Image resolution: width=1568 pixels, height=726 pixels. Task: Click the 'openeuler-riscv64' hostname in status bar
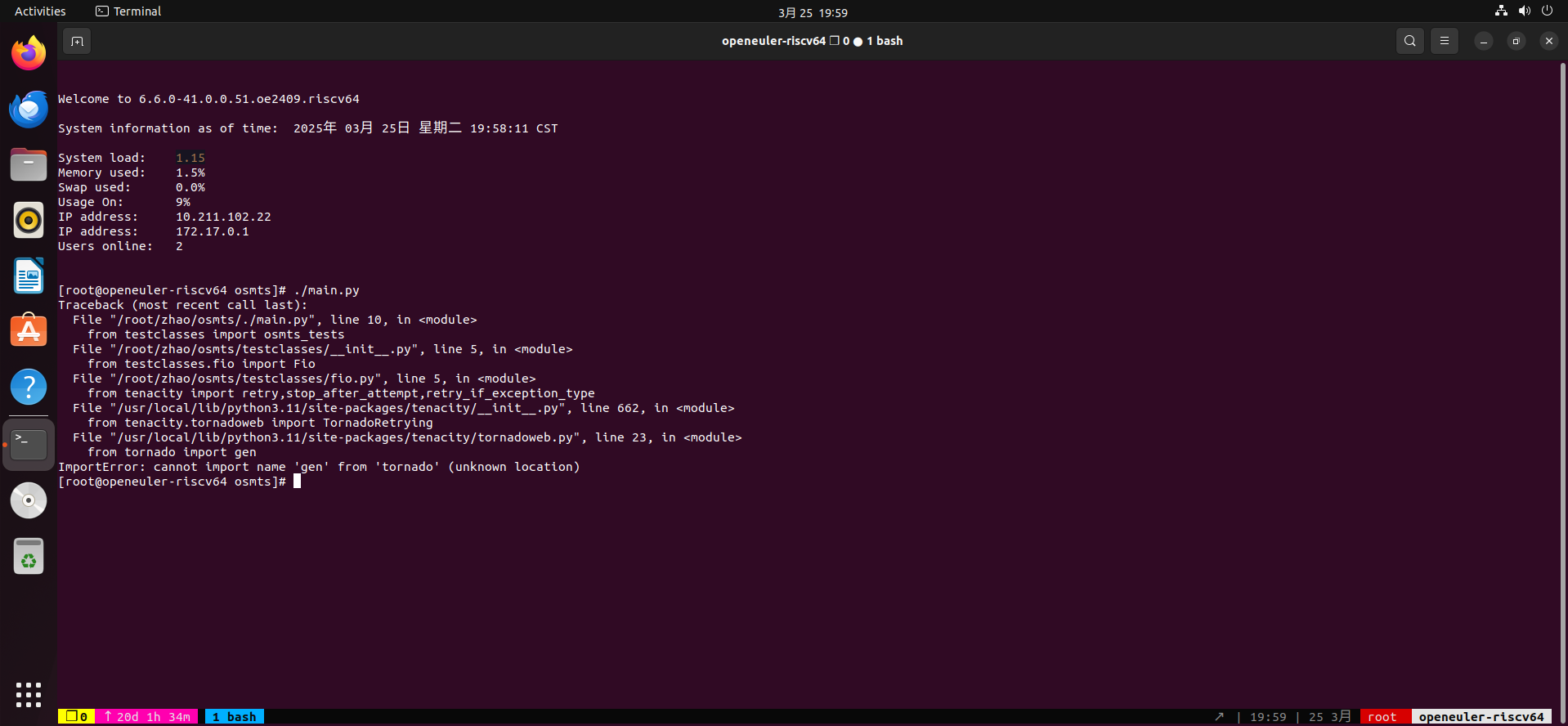1481,717
